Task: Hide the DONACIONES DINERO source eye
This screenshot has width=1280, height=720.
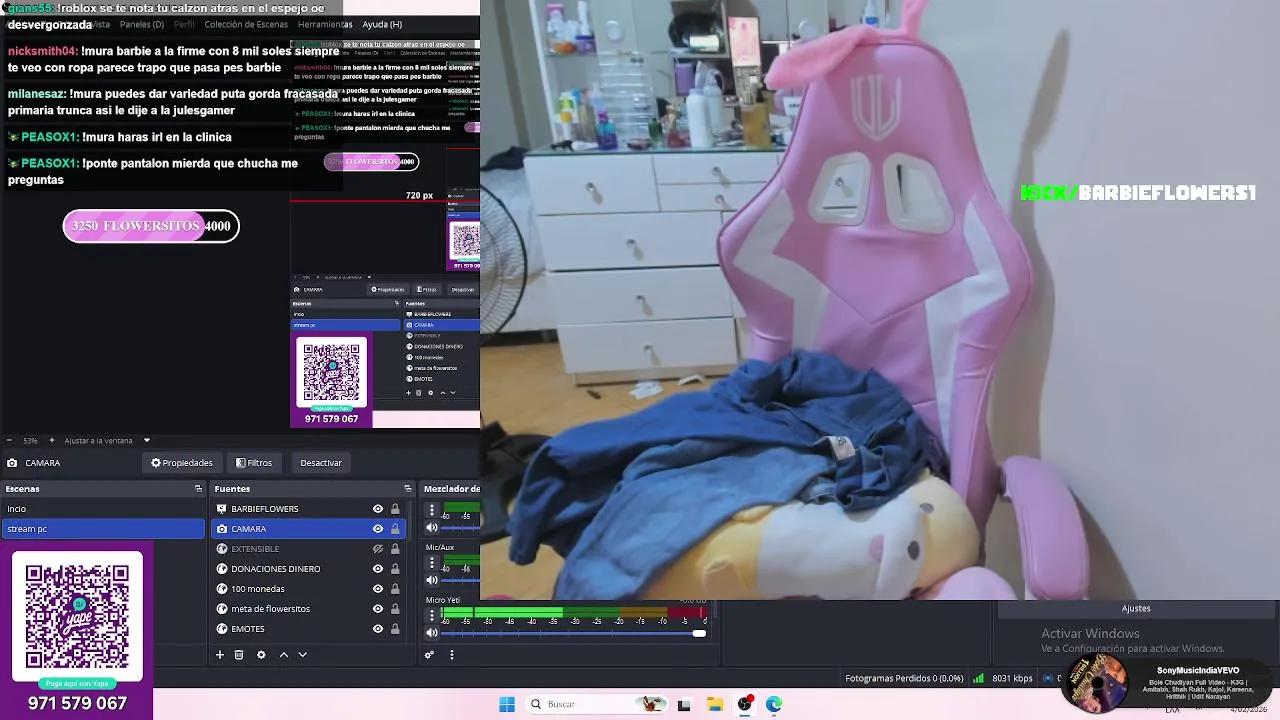Action: (x=378, y=569)
